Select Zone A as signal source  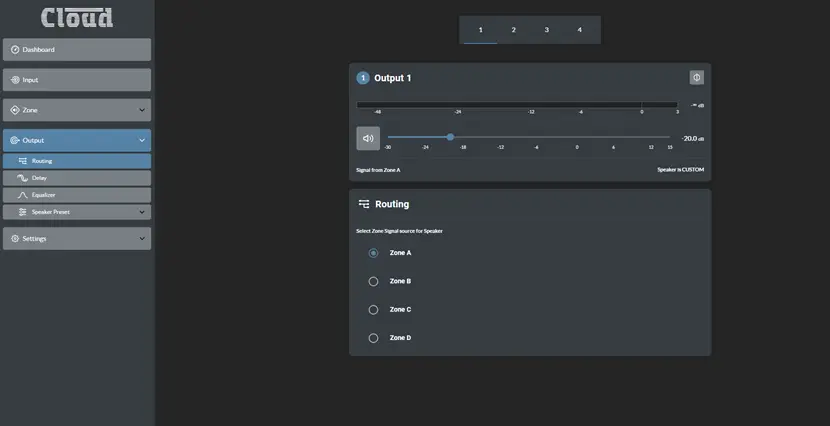coord(373,253)
